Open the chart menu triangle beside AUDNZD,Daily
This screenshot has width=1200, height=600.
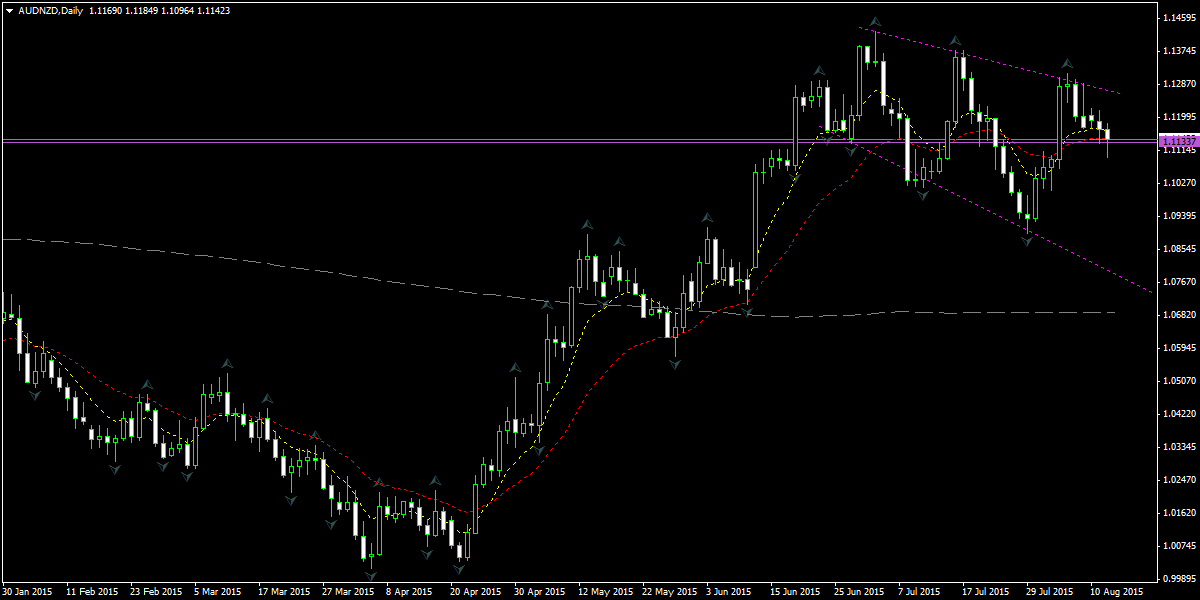coord(9,10)
